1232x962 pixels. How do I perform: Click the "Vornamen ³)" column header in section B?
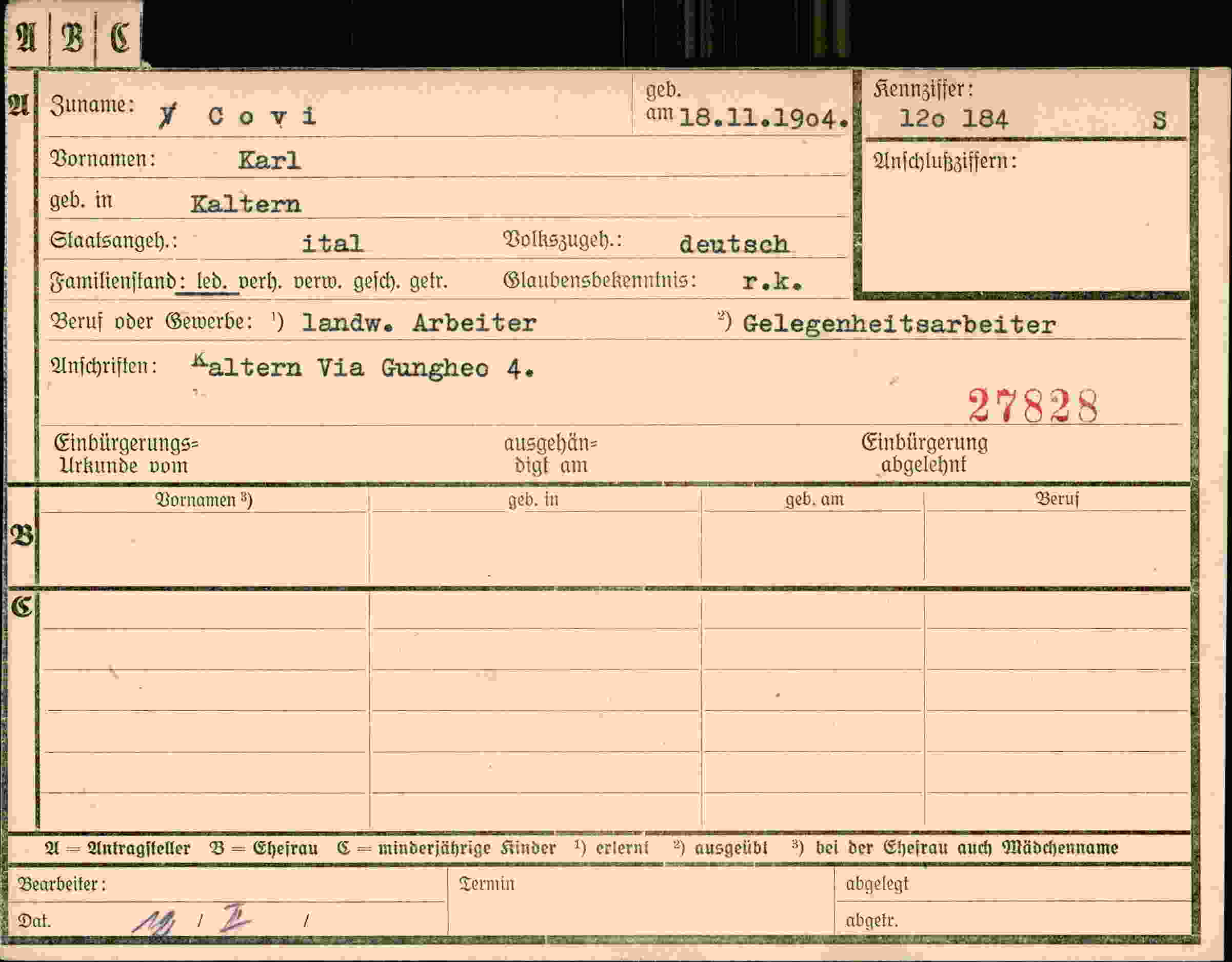(204, 500)
